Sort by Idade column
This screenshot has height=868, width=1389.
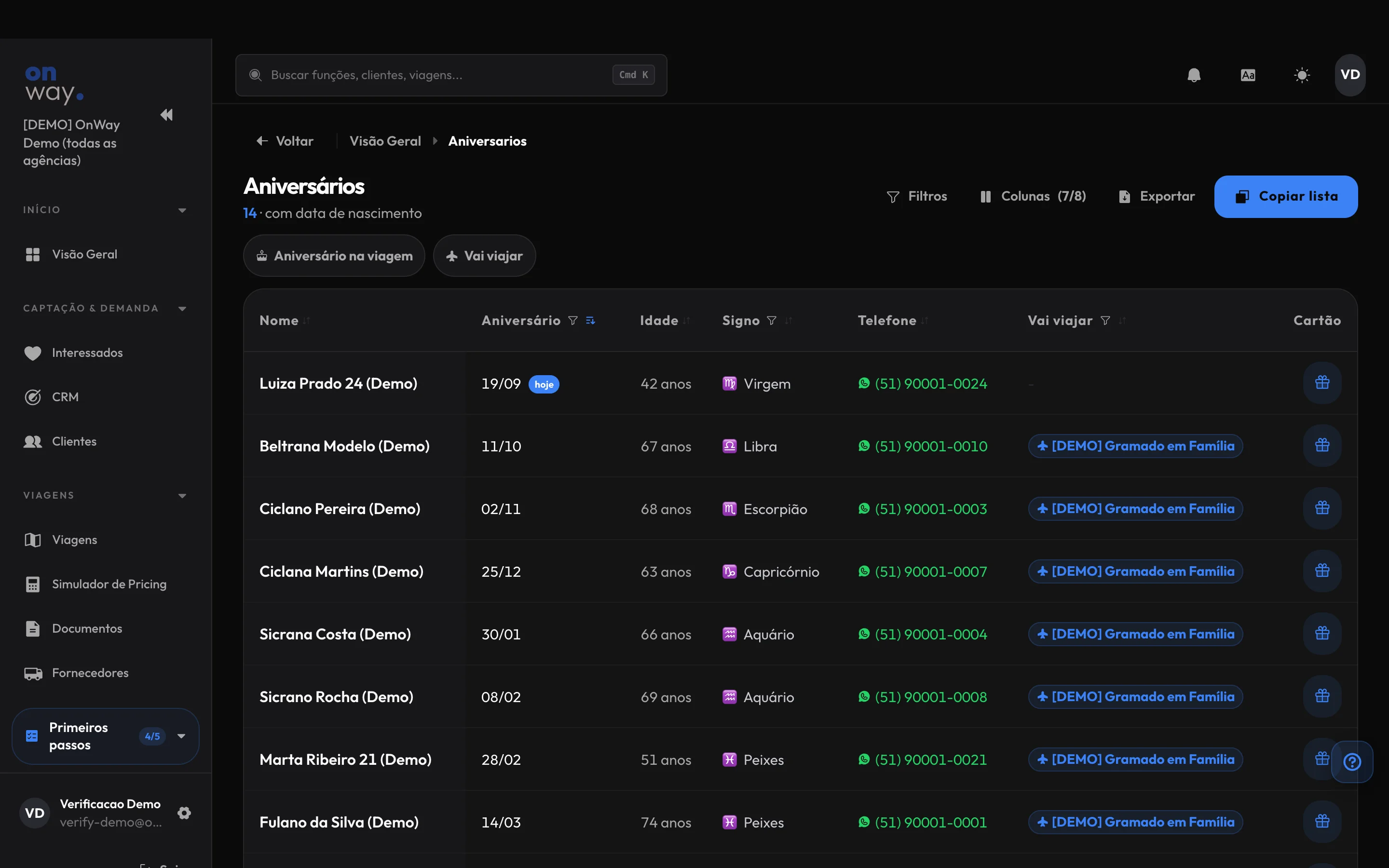point(686,320)
